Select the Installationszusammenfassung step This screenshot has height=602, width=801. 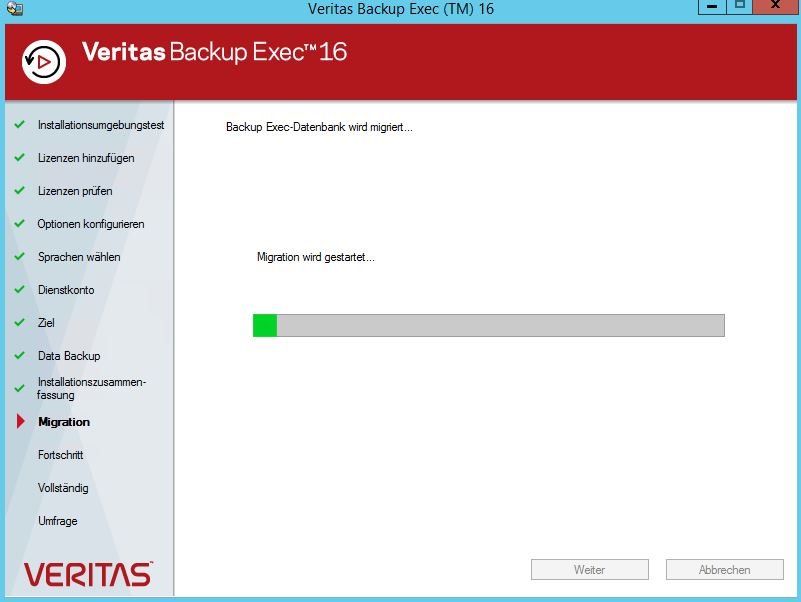coord(91,388)
